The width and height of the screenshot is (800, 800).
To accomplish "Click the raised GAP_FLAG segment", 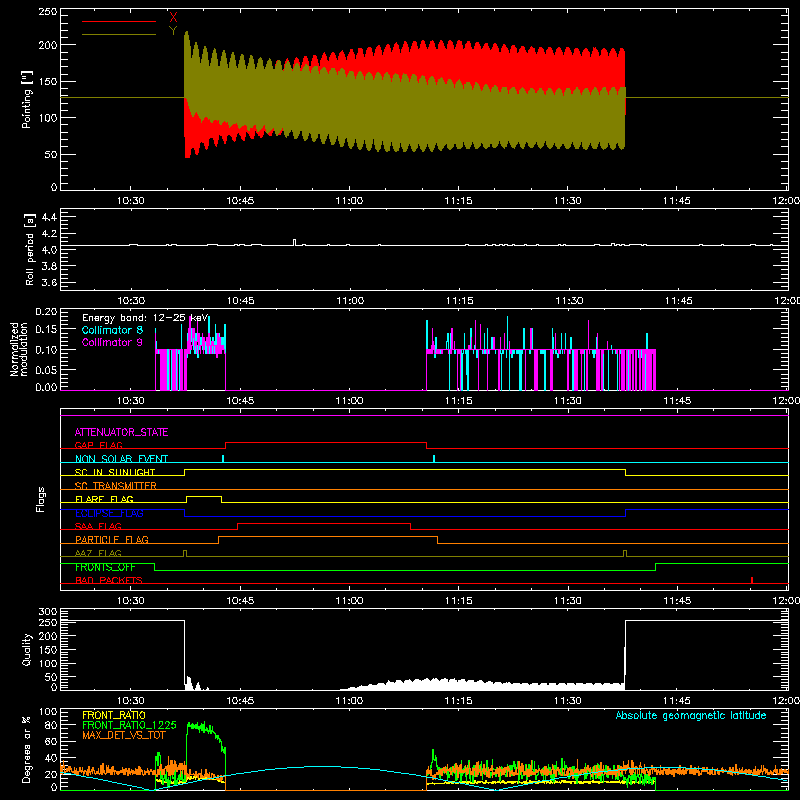I will pyautogui.click(x=326, y=443).
